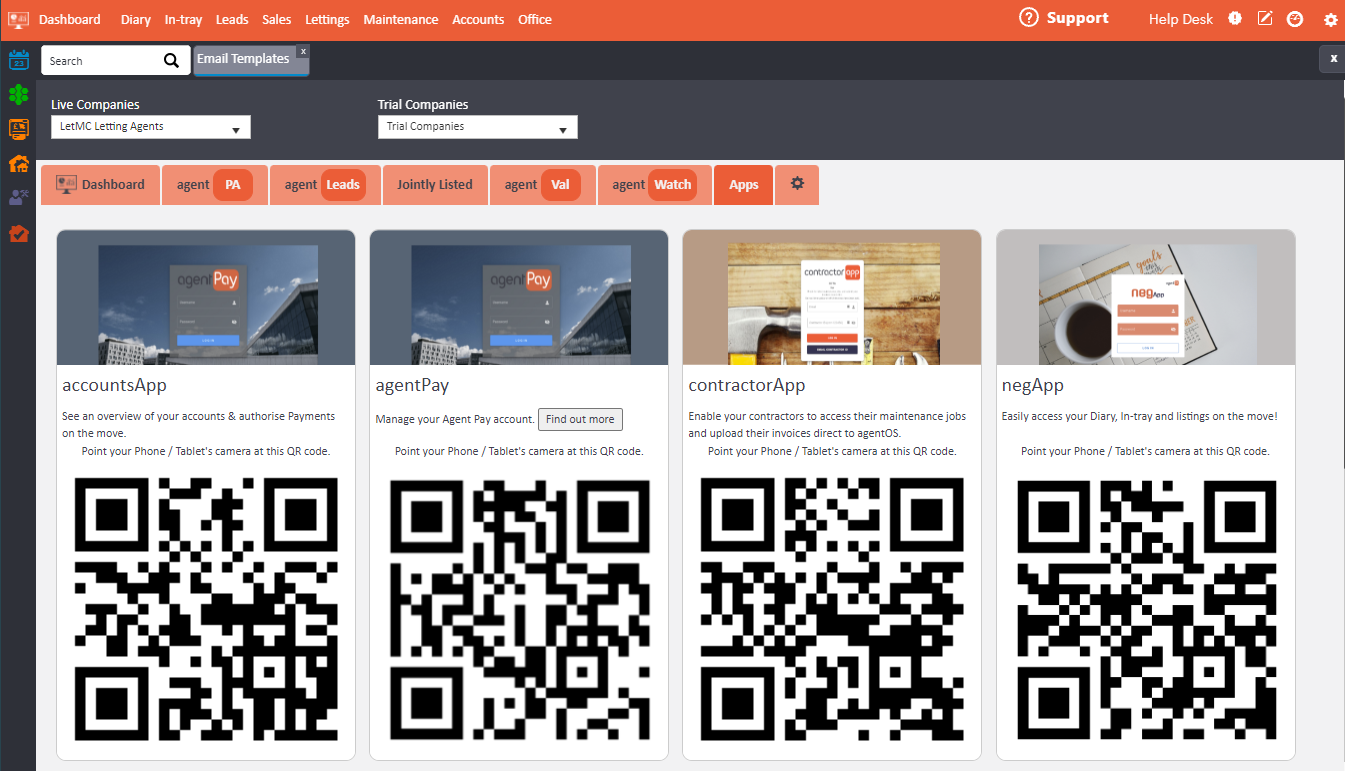Select the purple contractor person sidebar icon

18,198
